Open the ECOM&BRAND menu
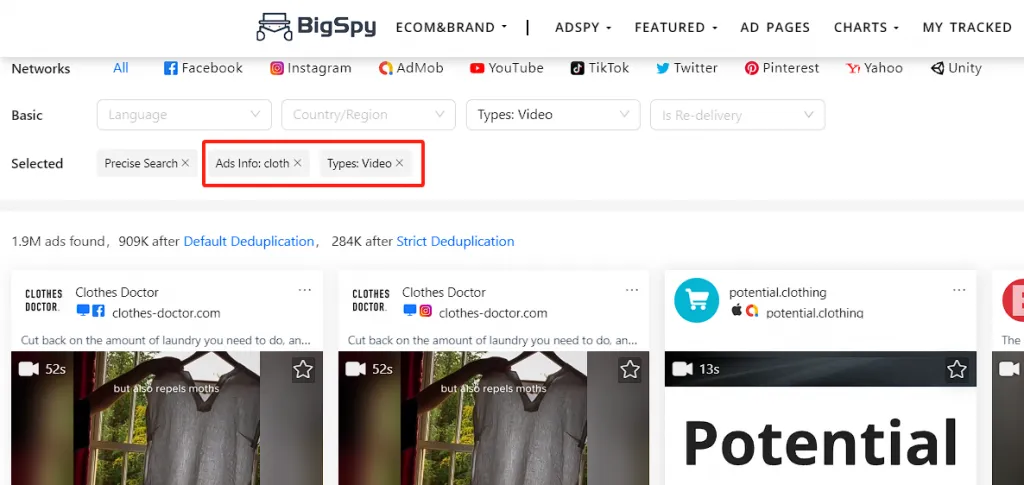This screenshot has width=1024, height=485. (x=451, y=27)
